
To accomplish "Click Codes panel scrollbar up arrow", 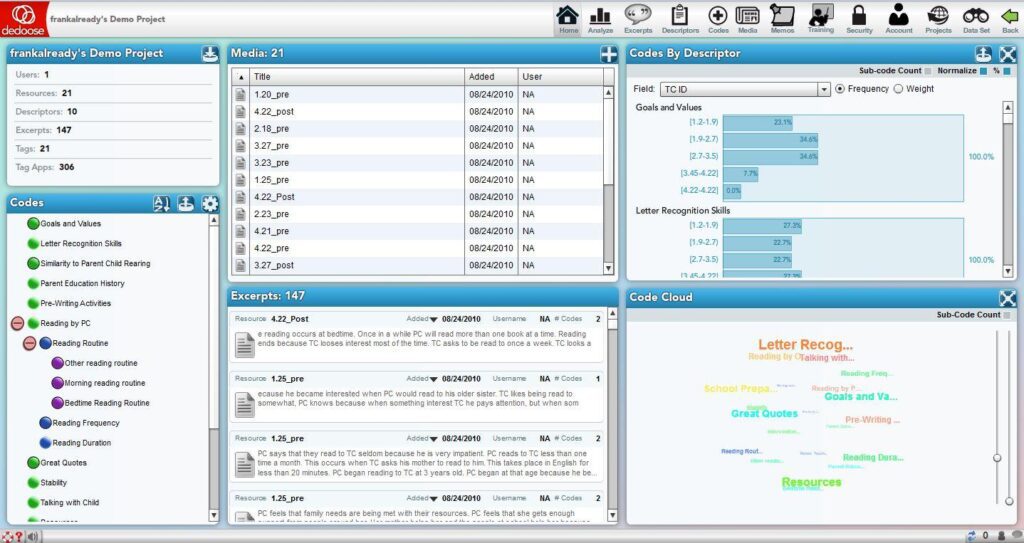I will pyautogui.click(x=214, y=221).
